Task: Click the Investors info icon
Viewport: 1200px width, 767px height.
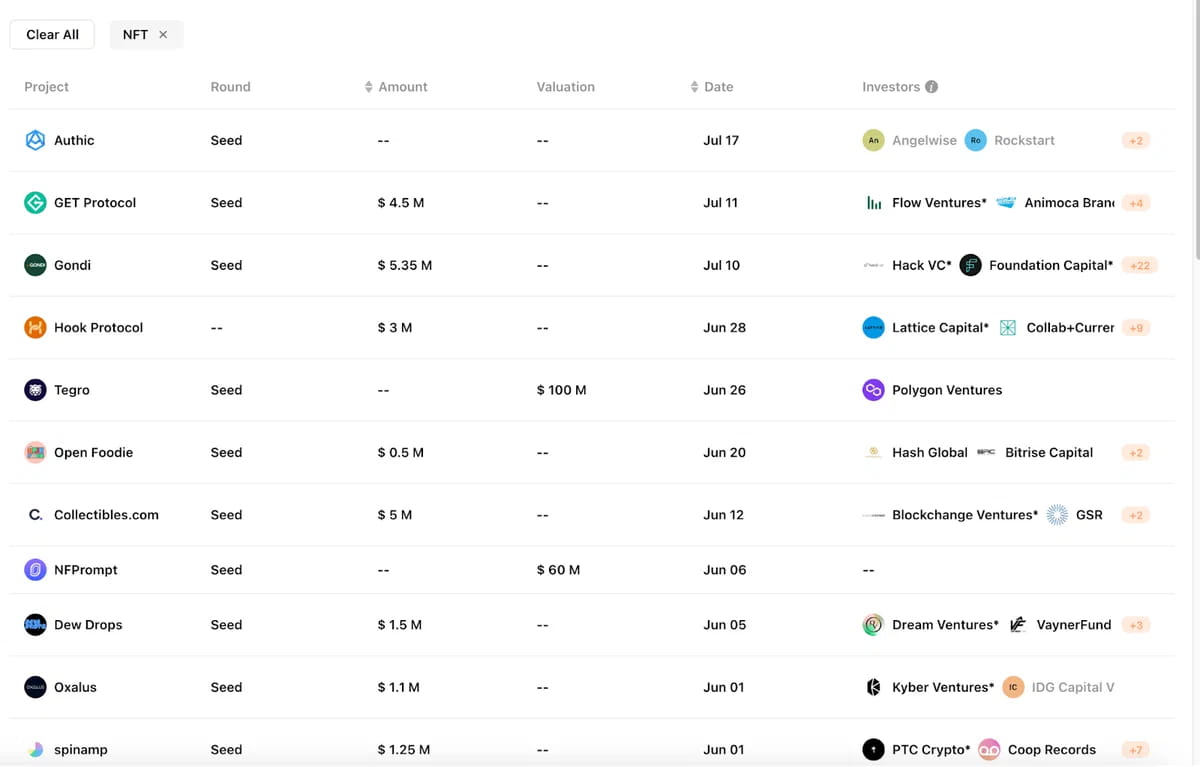Action: [x=931, y=87]
